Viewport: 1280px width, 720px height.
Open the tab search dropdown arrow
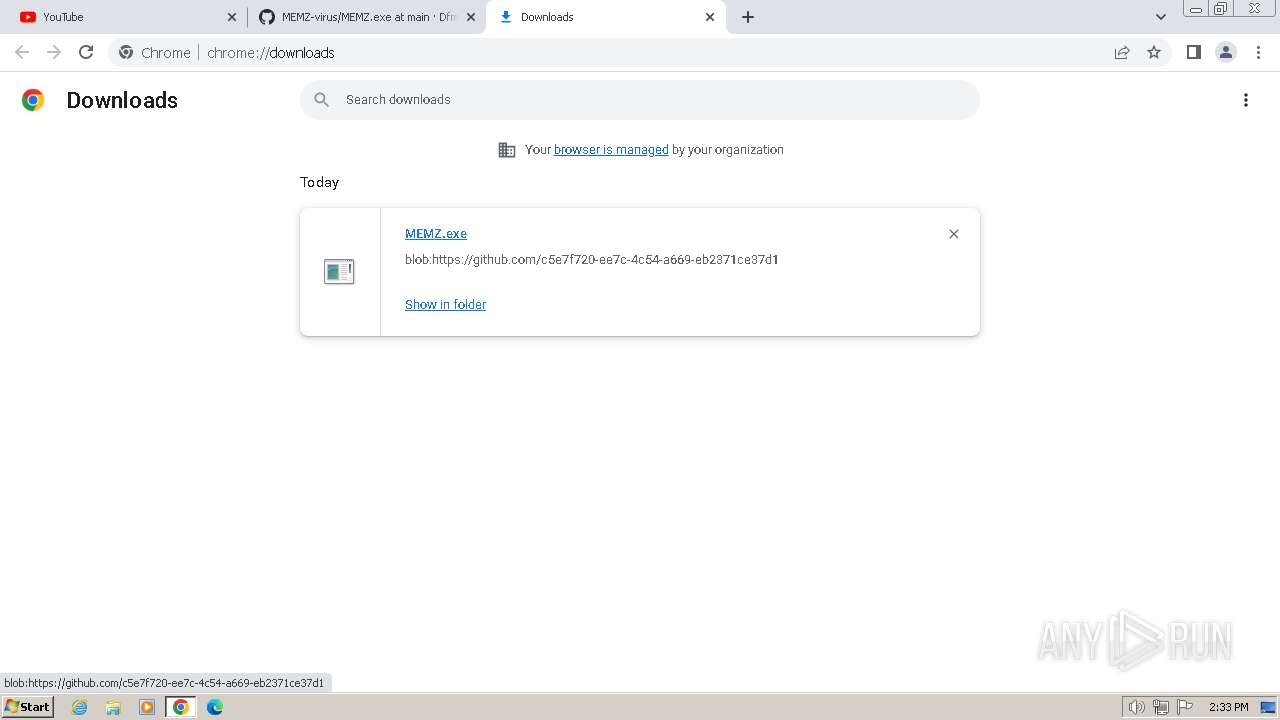coord(1161,17)
